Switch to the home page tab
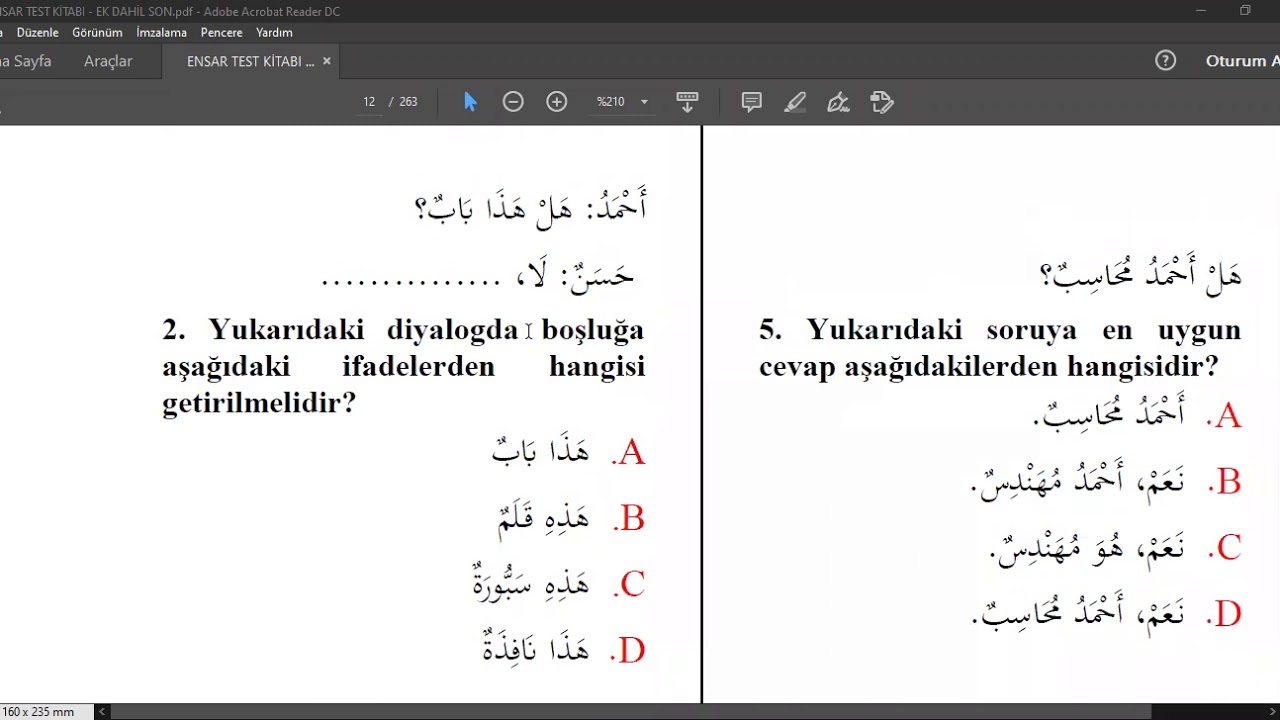1280x720 pixels. coord(25,61)
